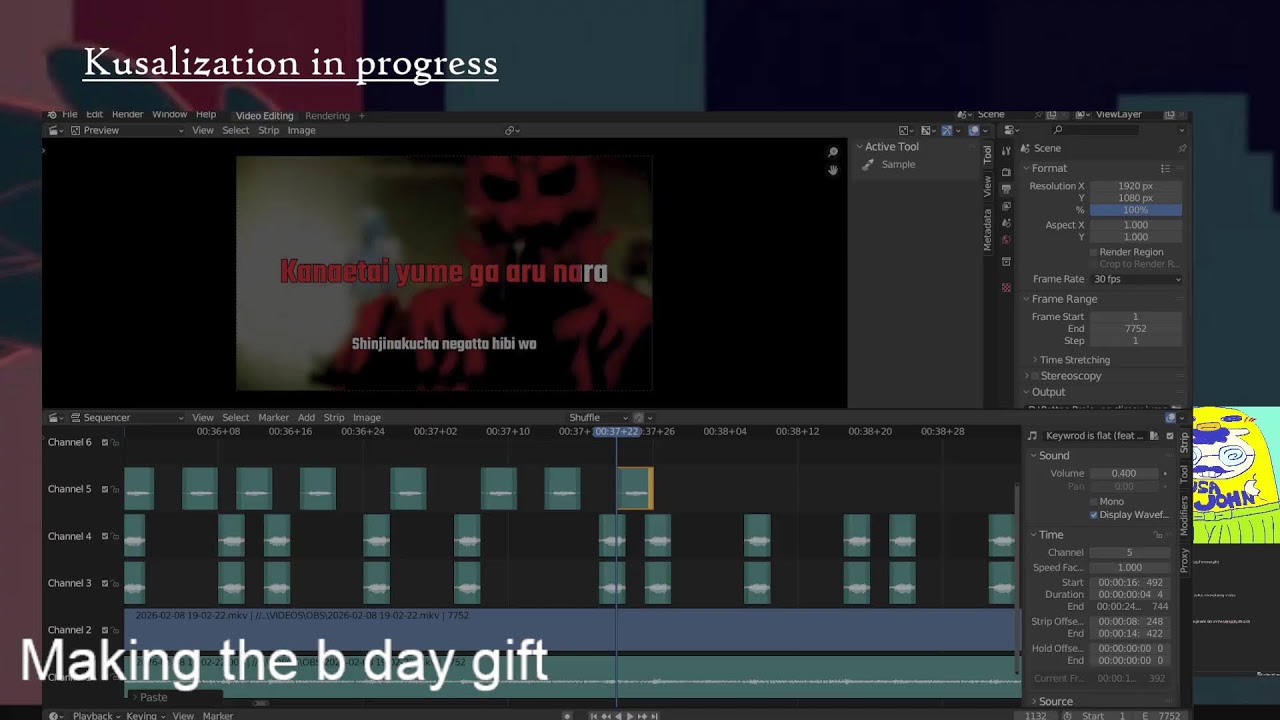Toggle the preview overlays icon
The width and height of the screenshot is (1280, 720).
point(973,130)
